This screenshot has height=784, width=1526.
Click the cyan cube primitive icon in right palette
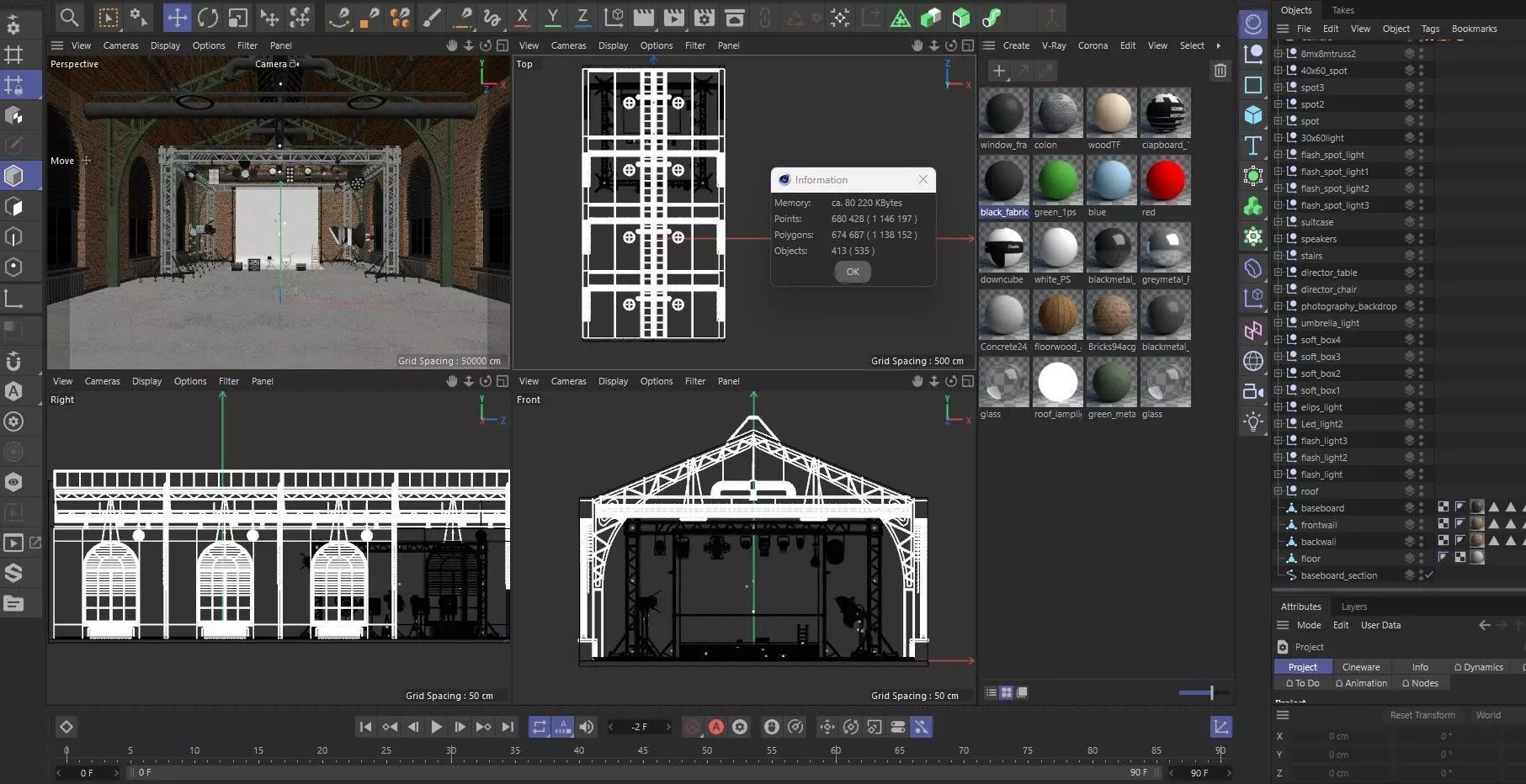click(x=1253, y=115)
